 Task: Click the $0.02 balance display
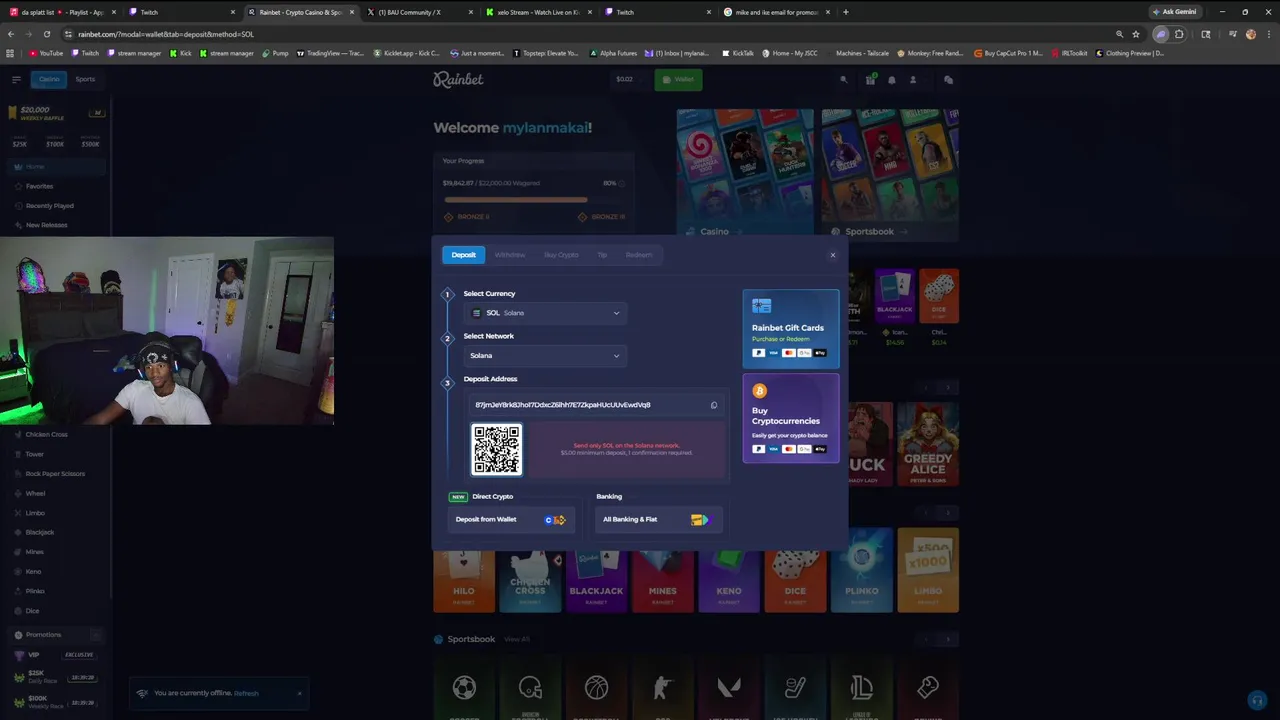[x=624, y=79]
